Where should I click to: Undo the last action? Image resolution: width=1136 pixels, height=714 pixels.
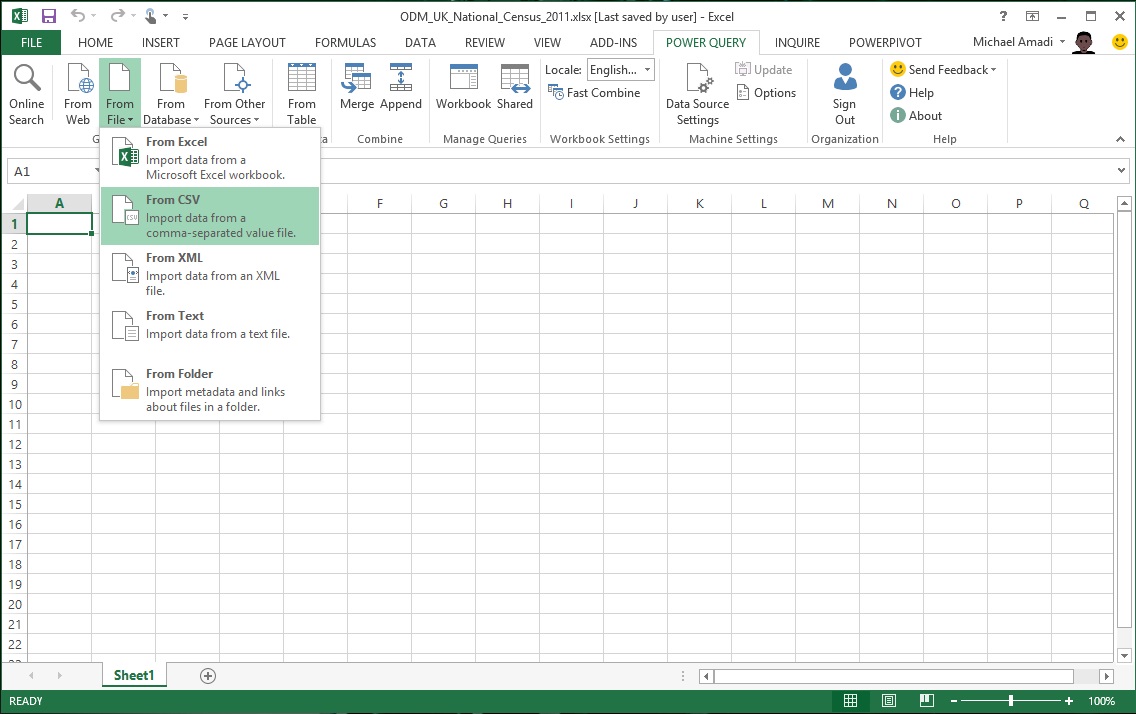[78, 16]
